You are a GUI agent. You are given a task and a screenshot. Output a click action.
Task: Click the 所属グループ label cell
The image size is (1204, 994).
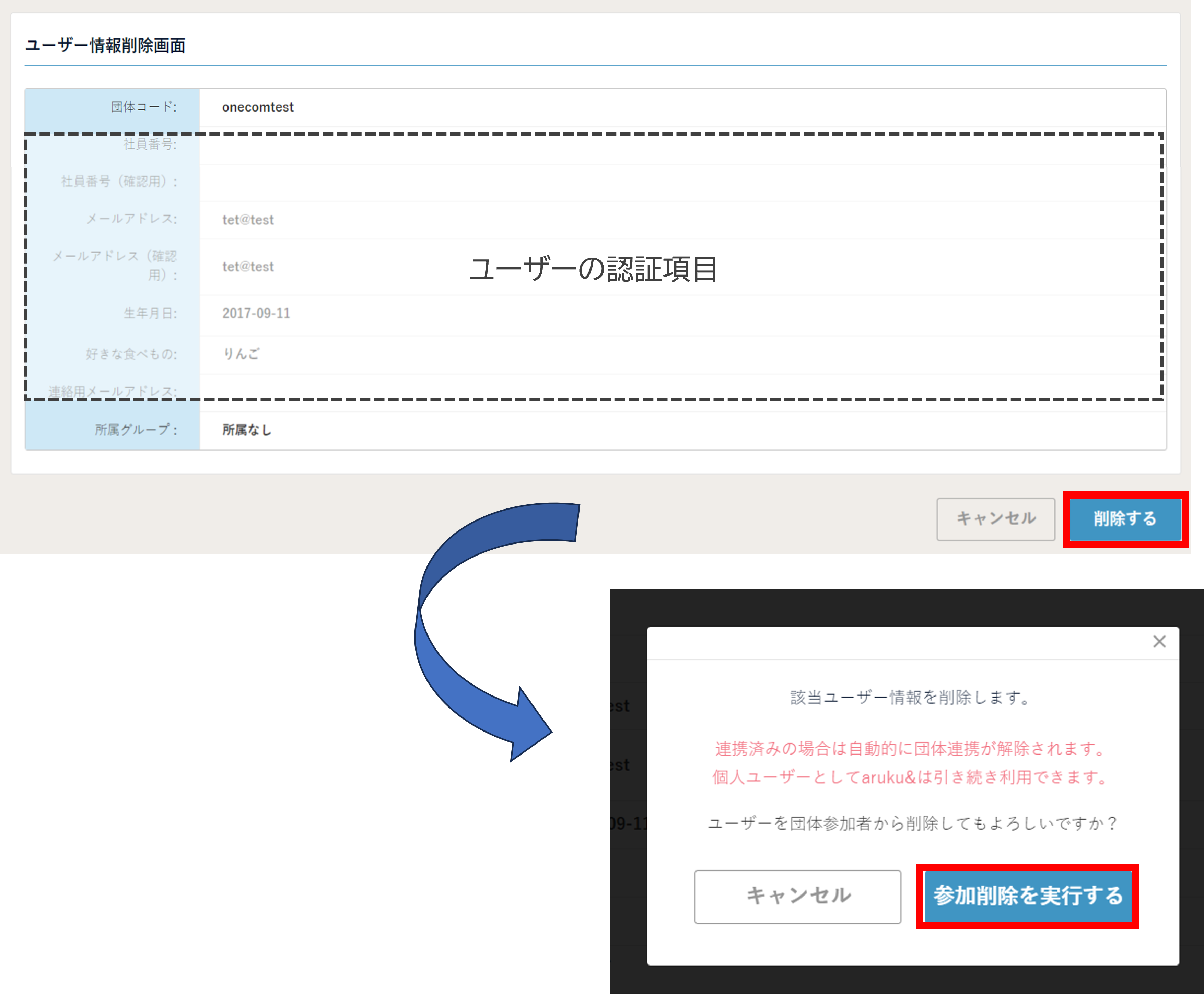point(136,430)
